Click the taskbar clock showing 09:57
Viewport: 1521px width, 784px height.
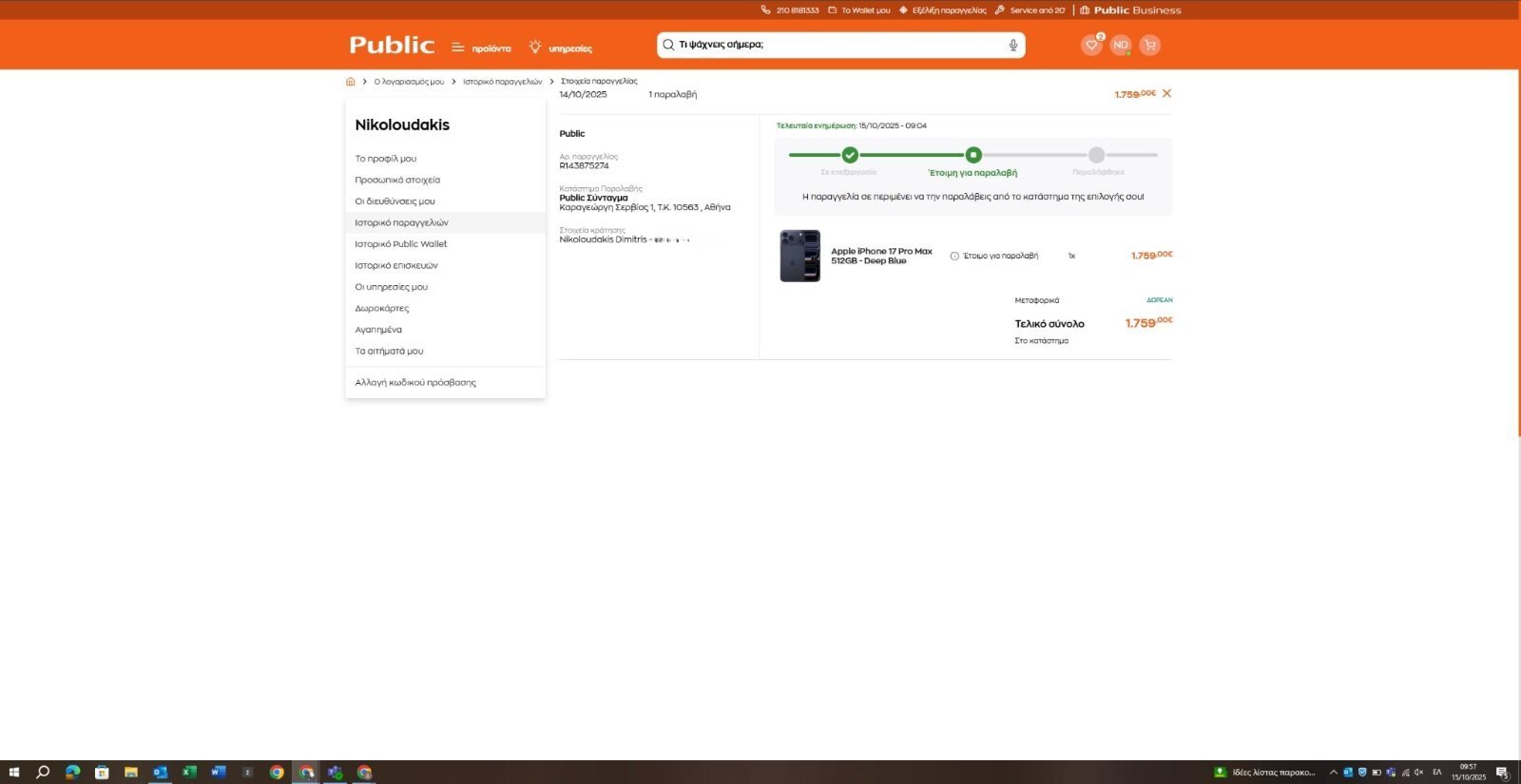click(x=1469, y=773)
